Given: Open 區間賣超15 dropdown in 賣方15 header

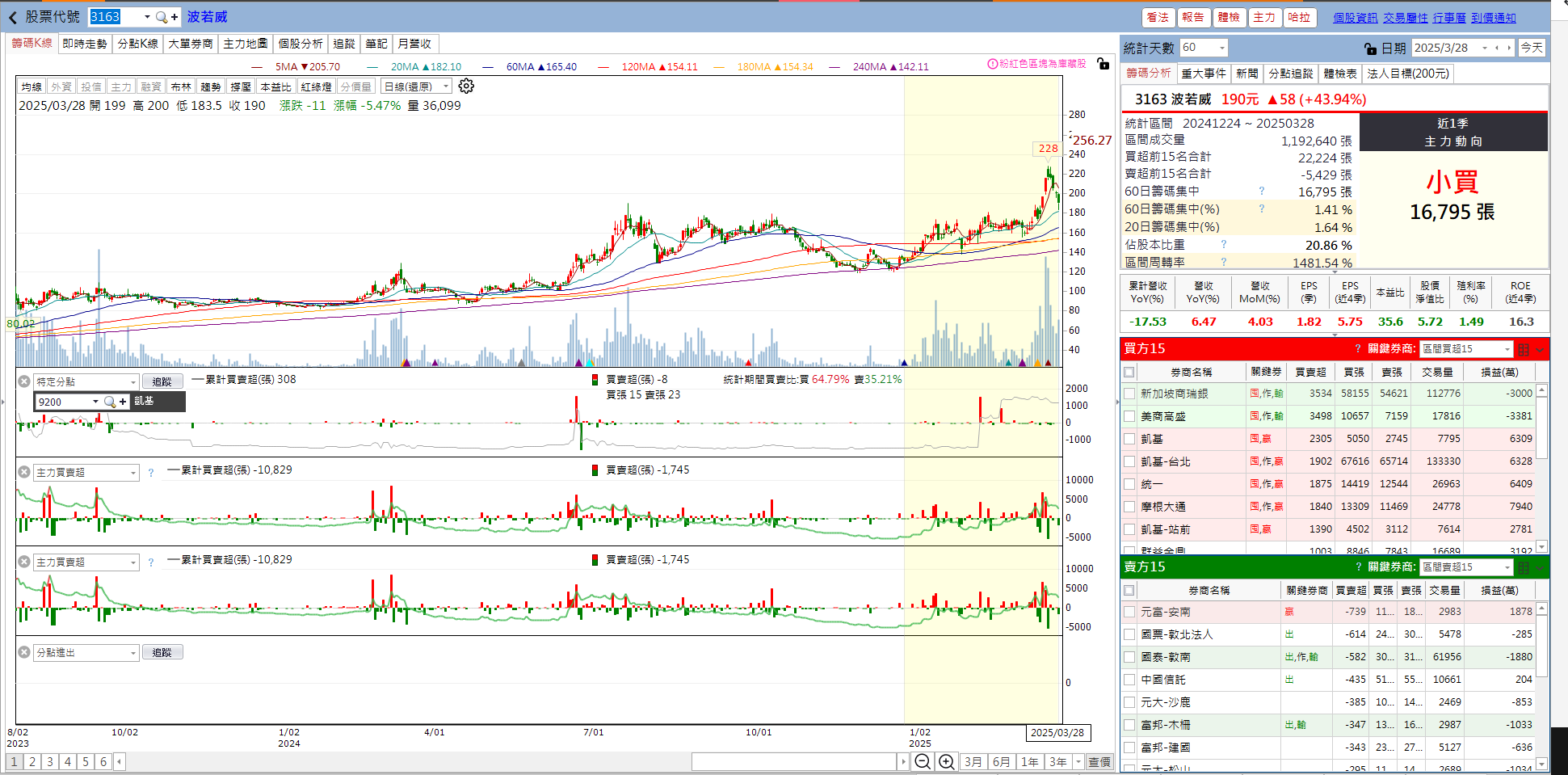Looking at the screenshot, I should pyautogui.click(x=1507, y=567).
